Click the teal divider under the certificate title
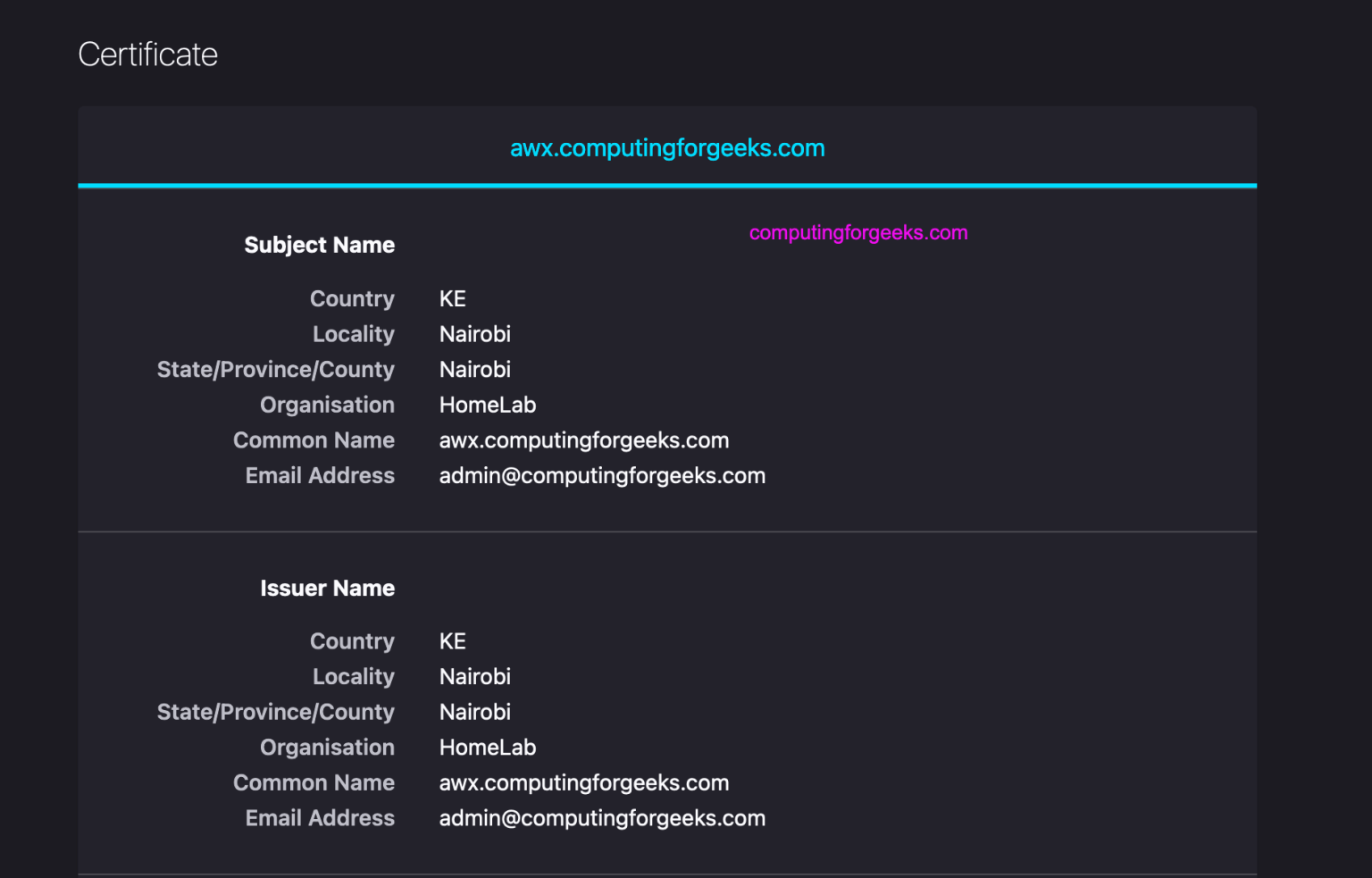 [666, 187]
